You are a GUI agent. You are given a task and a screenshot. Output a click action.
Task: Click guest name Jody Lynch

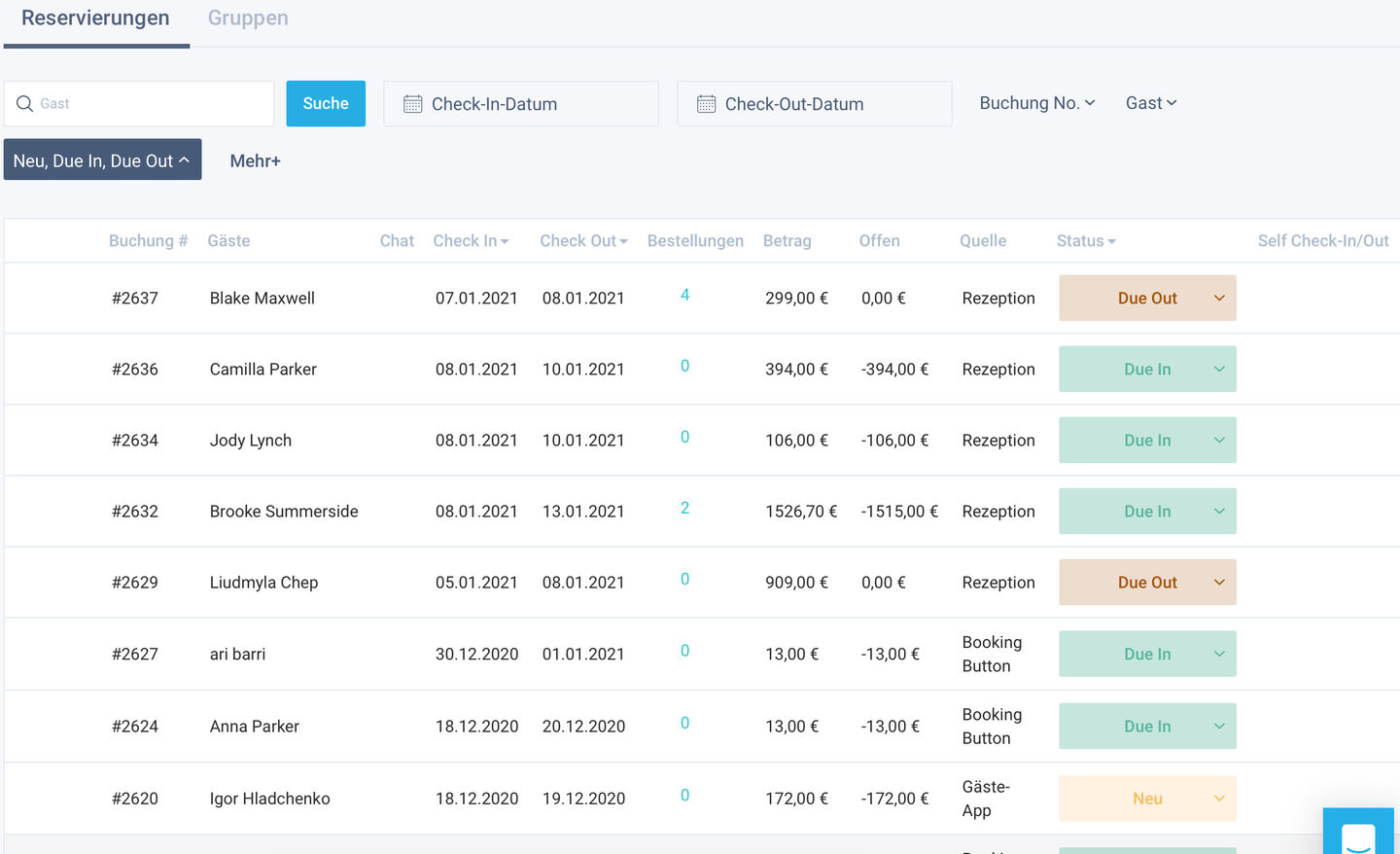point(251,441)
